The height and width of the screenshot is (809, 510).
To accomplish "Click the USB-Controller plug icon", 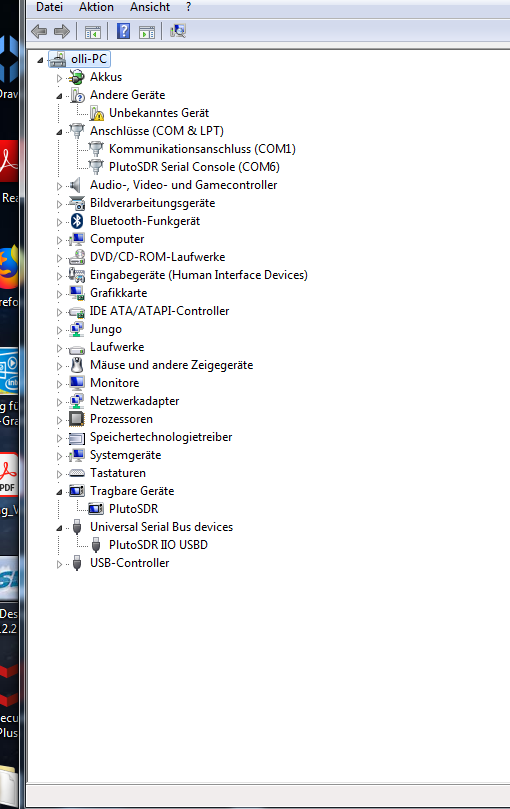I will [77, 563].
